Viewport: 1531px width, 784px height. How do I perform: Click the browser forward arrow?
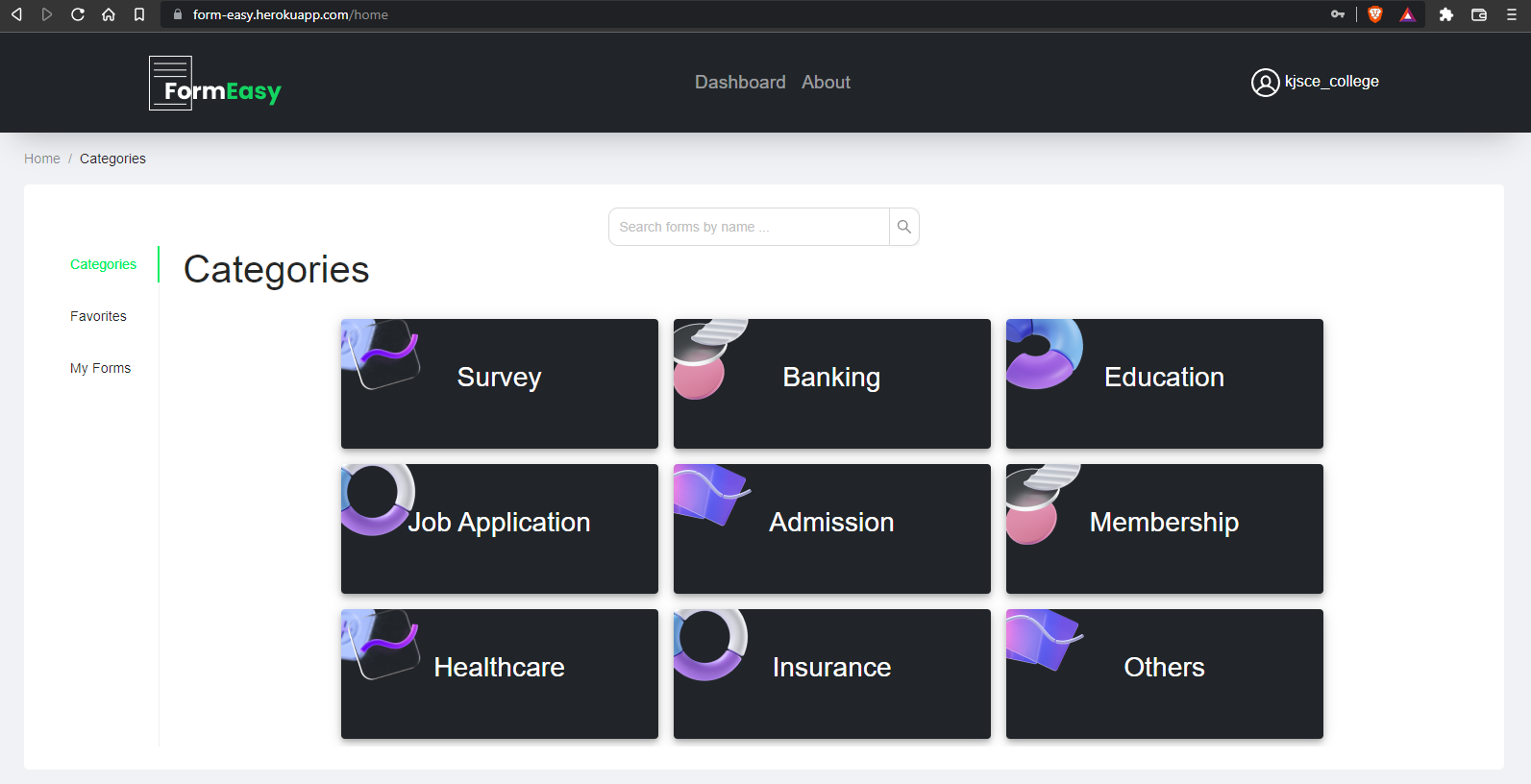point(47,14)
